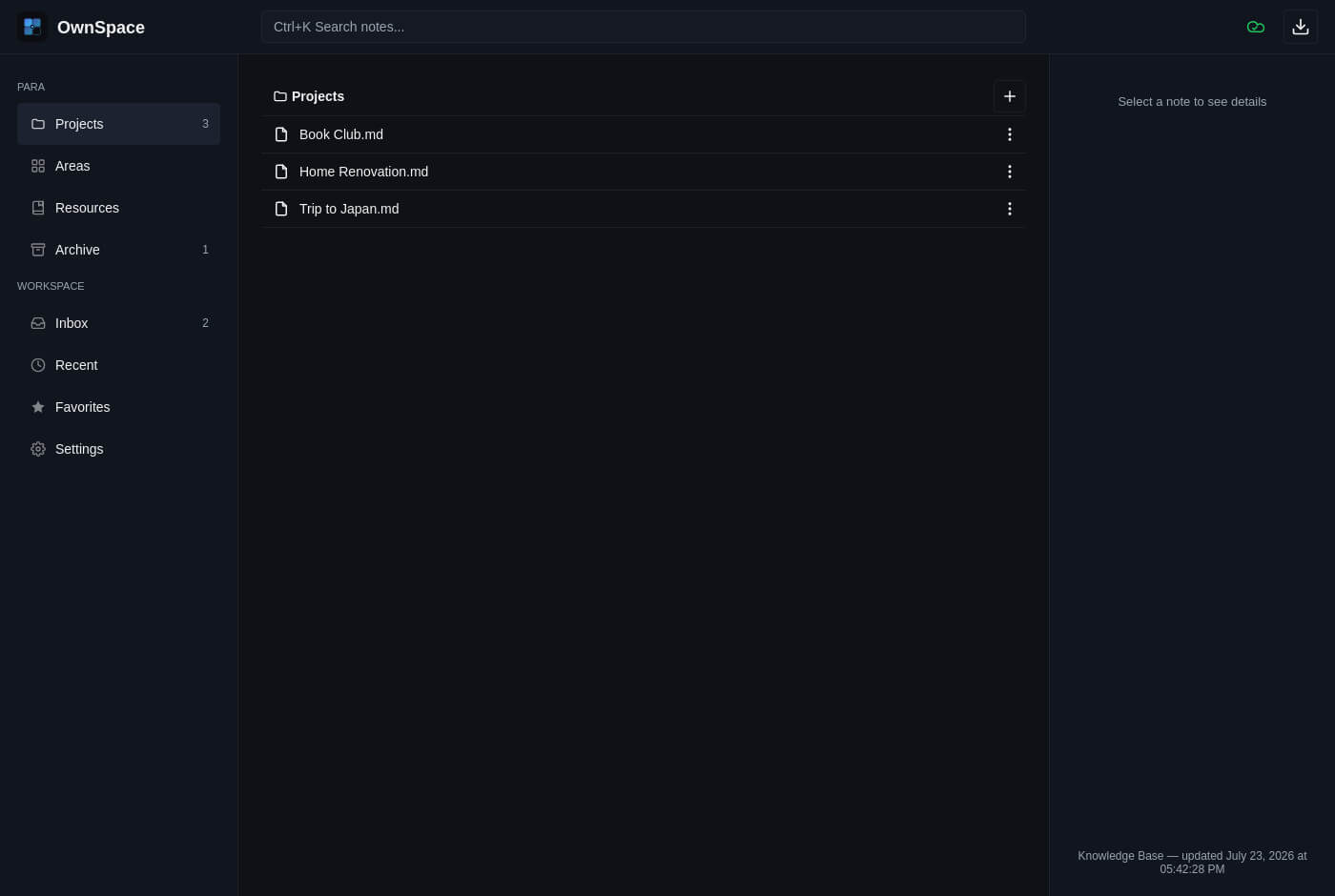Image resolution: width=1335 pixels, height=896 pixels.
Task: Click the Book Club.md file icon
Action: [x=281, y=134]
